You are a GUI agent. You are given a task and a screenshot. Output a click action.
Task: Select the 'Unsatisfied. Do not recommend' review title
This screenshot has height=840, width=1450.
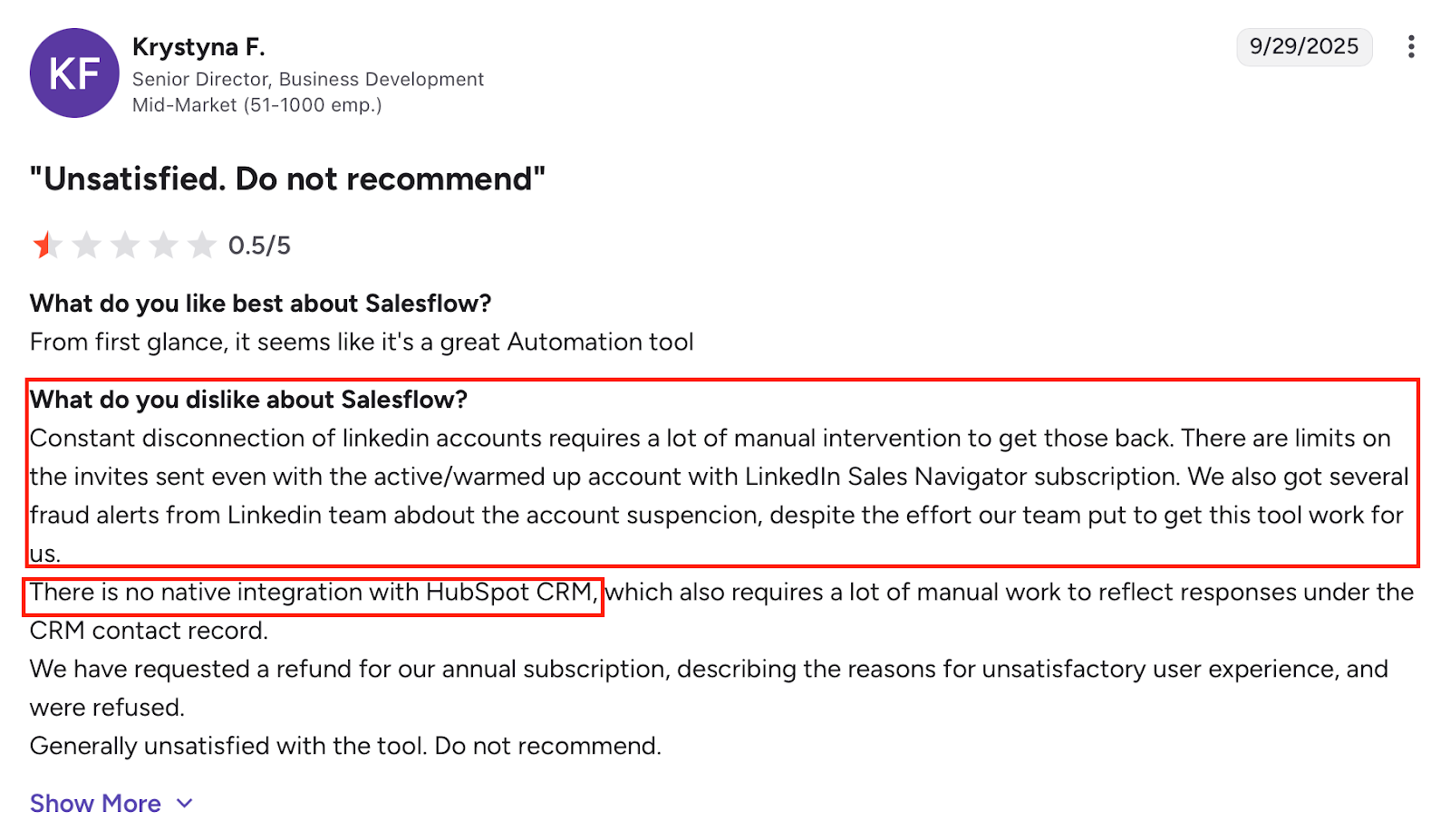pyautogui.click(x=286, y=179)
